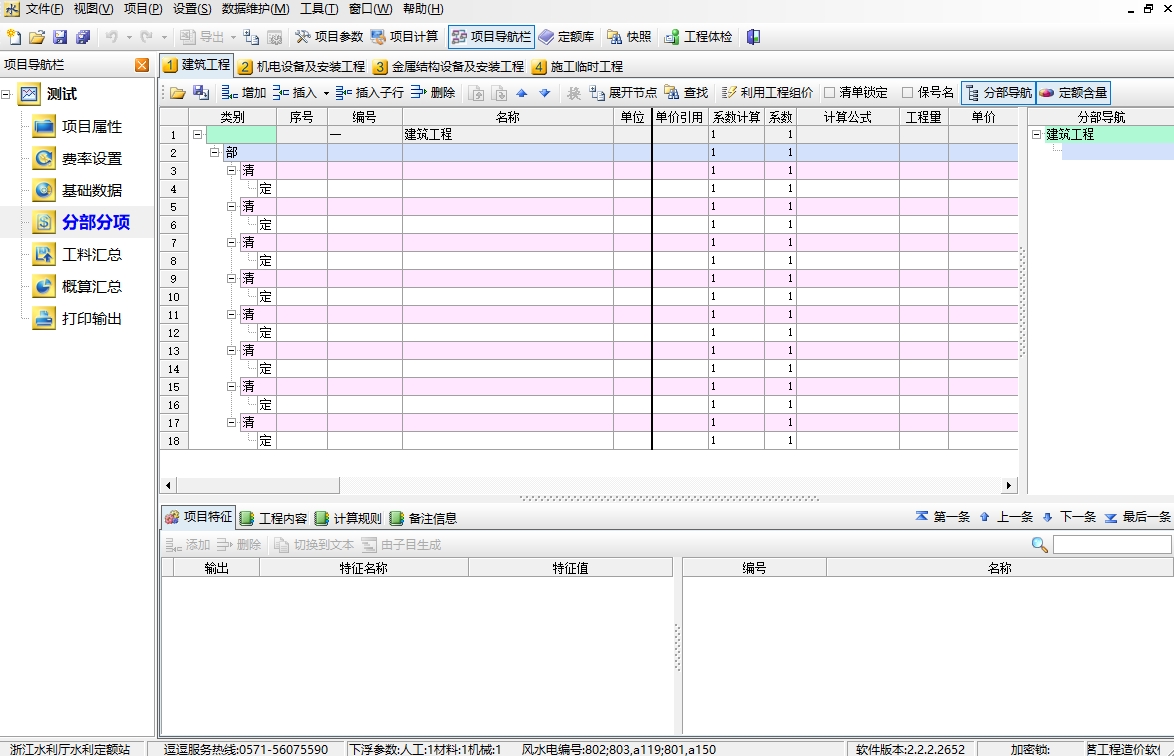The width and height of the screenshot is (1174, 756).
Task: Click the save icon in grid toolbar
Action: 201,93
